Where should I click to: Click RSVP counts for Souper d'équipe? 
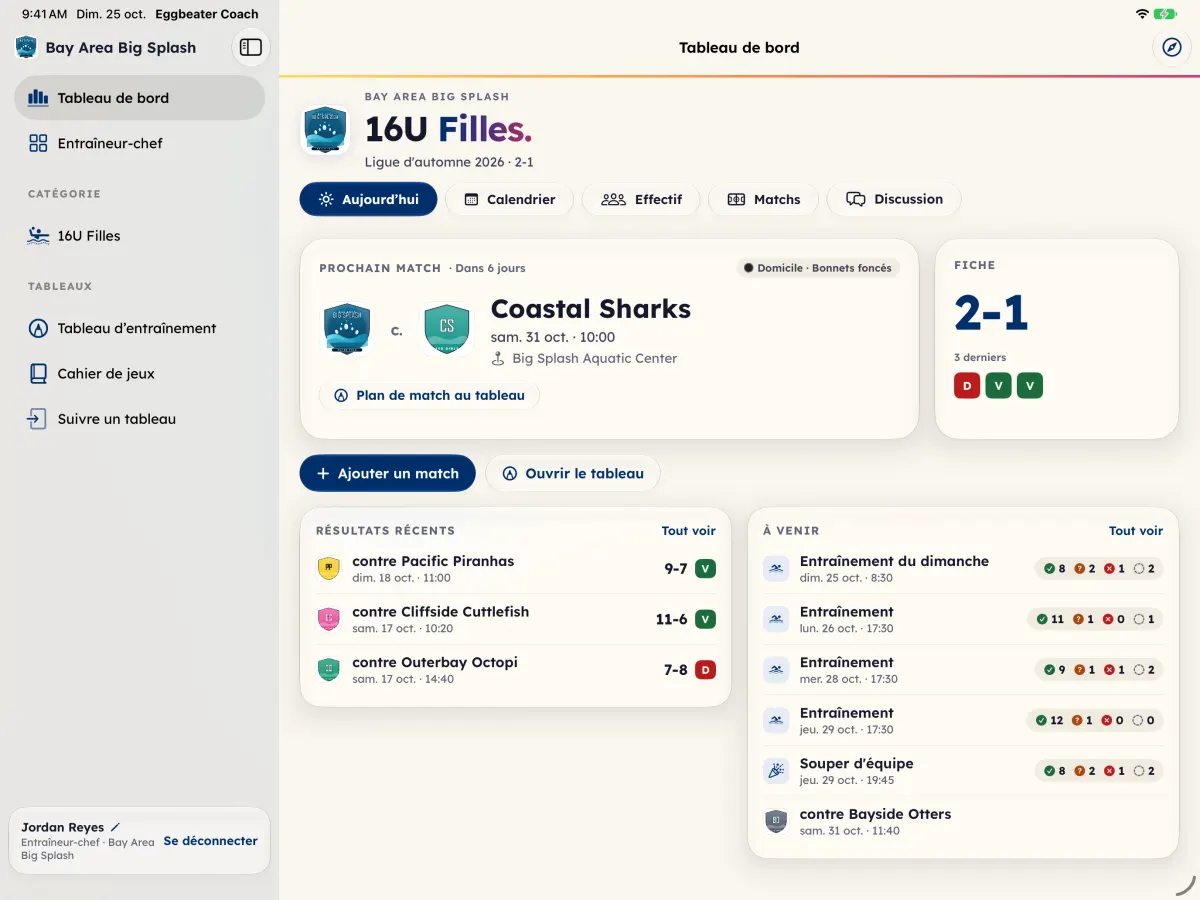[x=1099, y=771]
